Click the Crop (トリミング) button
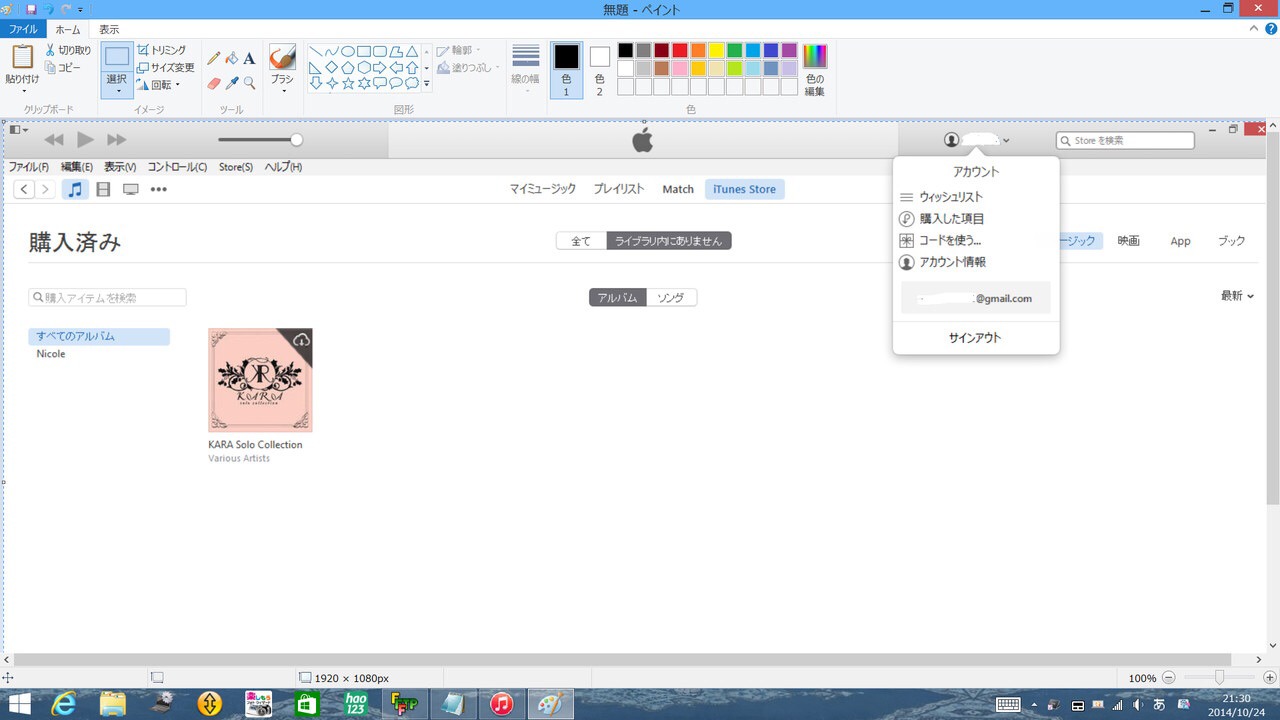 [161, 50]
